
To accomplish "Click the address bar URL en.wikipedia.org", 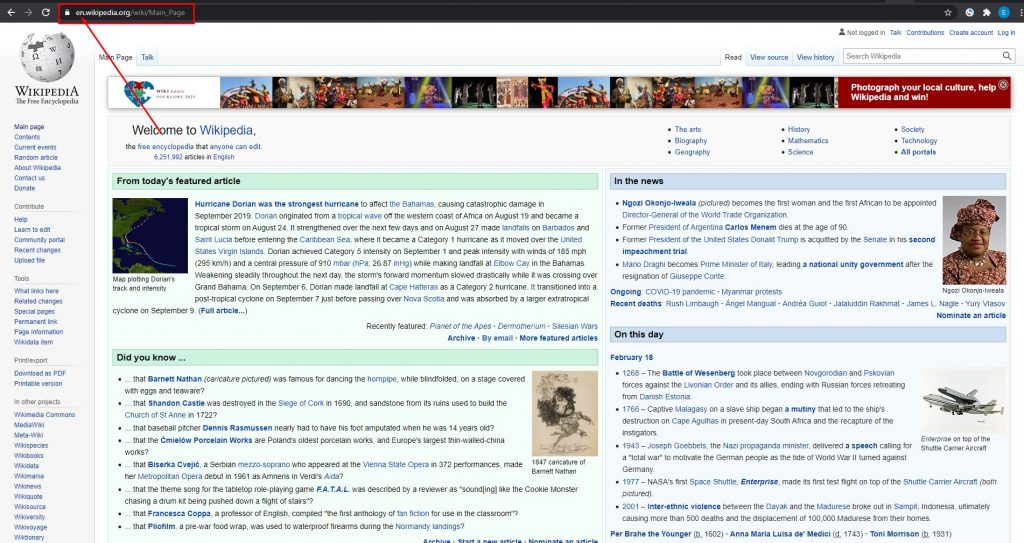I will coord(103,12).
